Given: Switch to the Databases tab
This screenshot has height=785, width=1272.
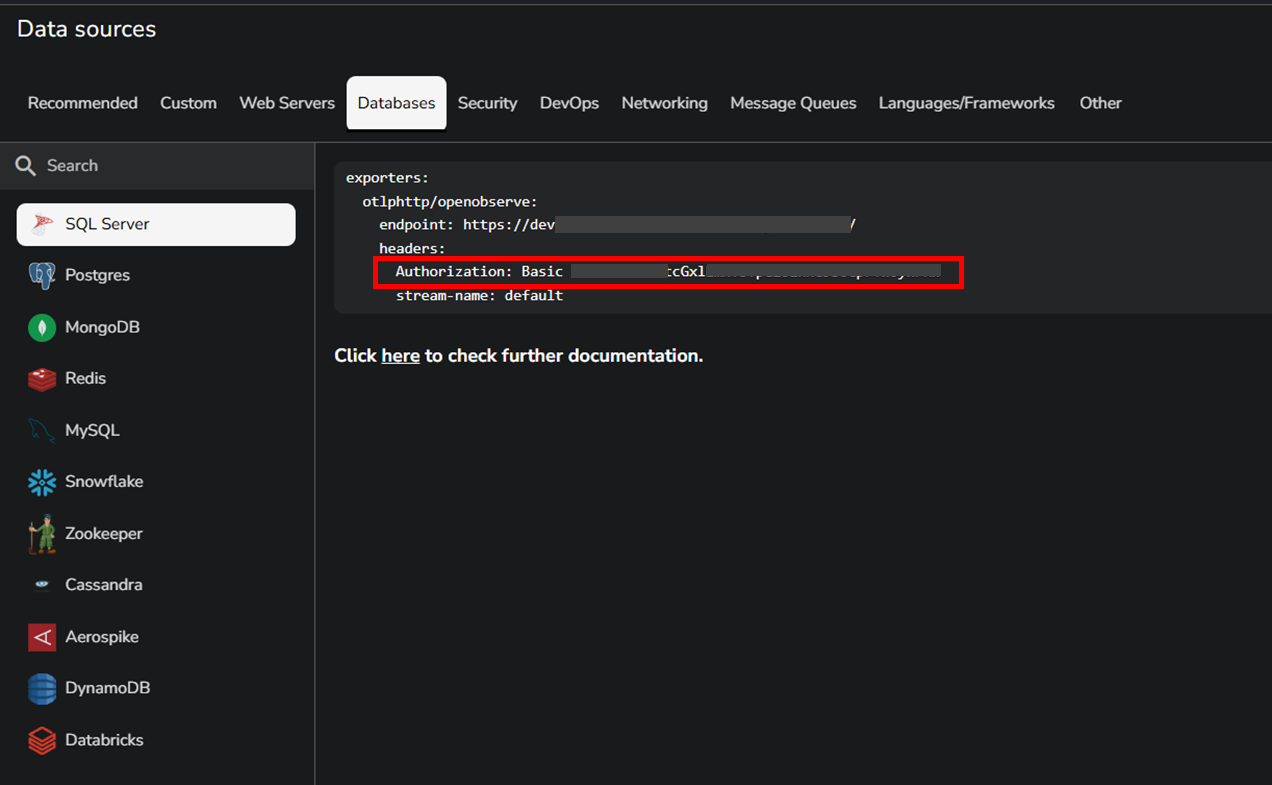Looking at the screenshot, I should coord(396,102).
